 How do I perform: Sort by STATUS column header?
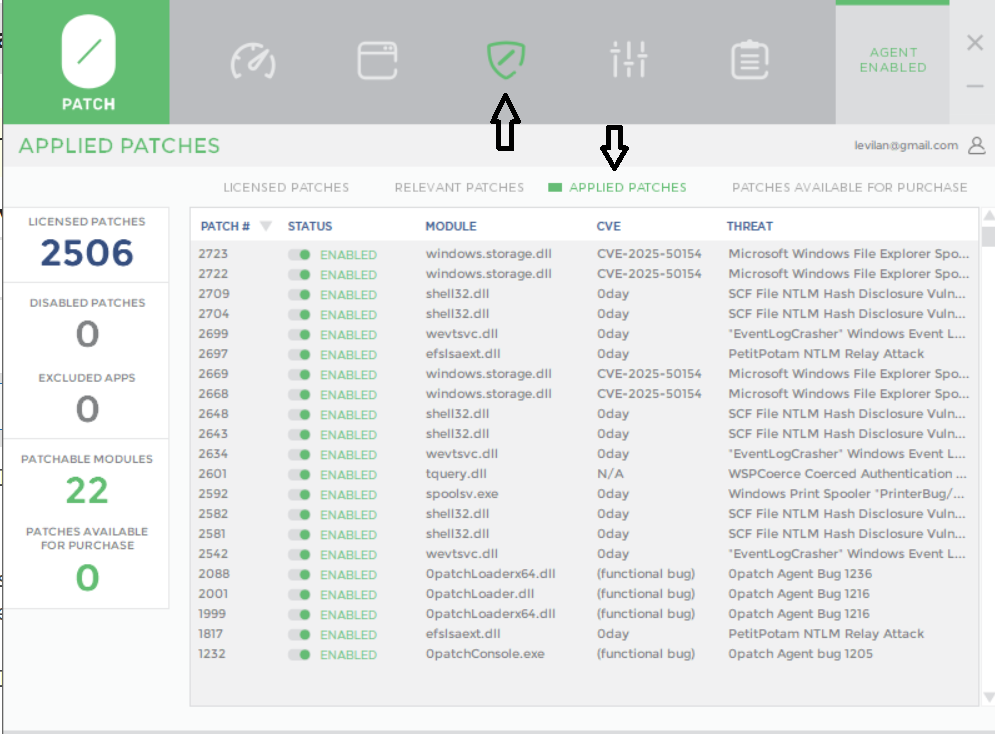coord(310,226)
